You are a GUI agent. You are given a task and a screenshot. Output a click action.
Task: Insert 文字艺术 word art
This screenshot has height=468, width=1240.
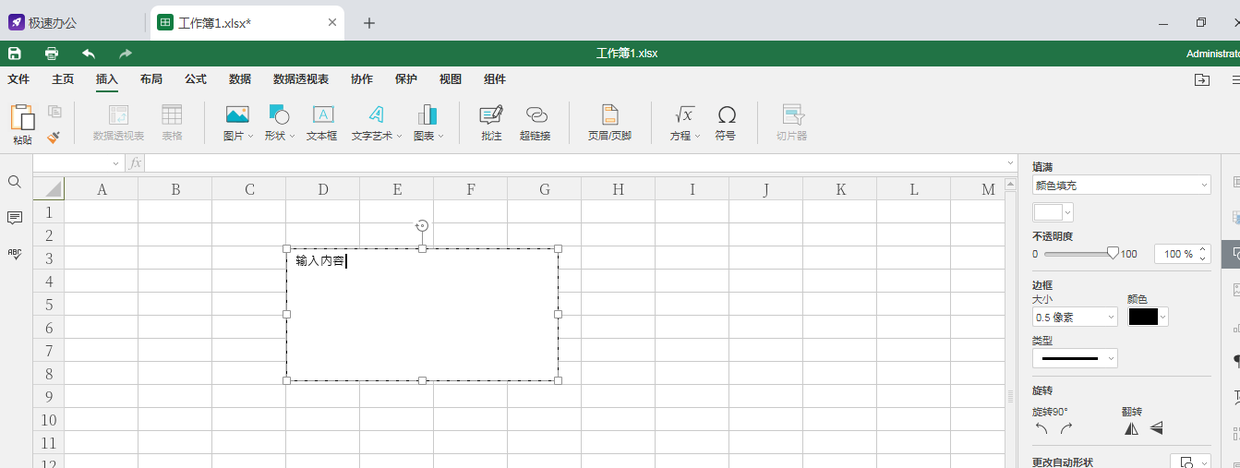pos(376,122)
